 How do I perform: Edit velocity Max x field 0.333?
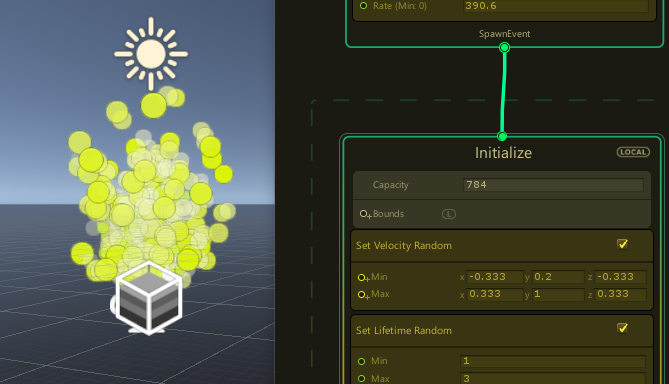[495, 294]
